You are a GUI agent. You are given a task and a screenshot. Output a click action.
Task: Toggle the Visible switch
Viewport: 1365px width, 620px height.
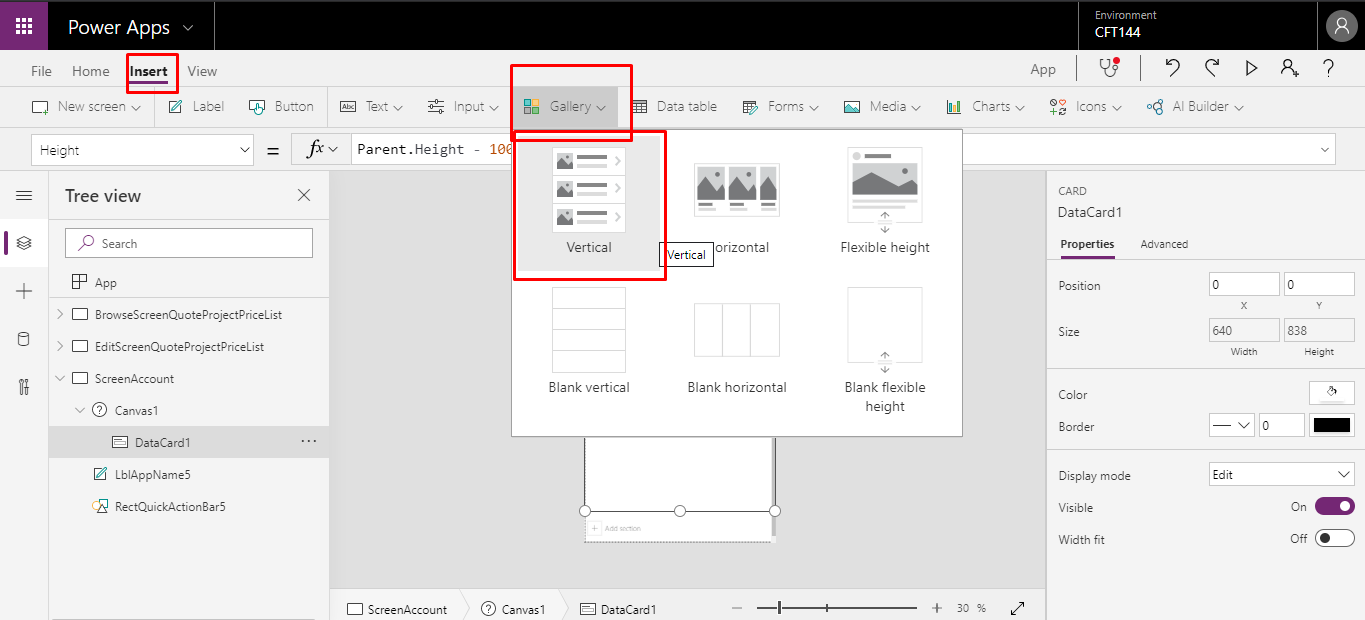[x=1334, y=507]
